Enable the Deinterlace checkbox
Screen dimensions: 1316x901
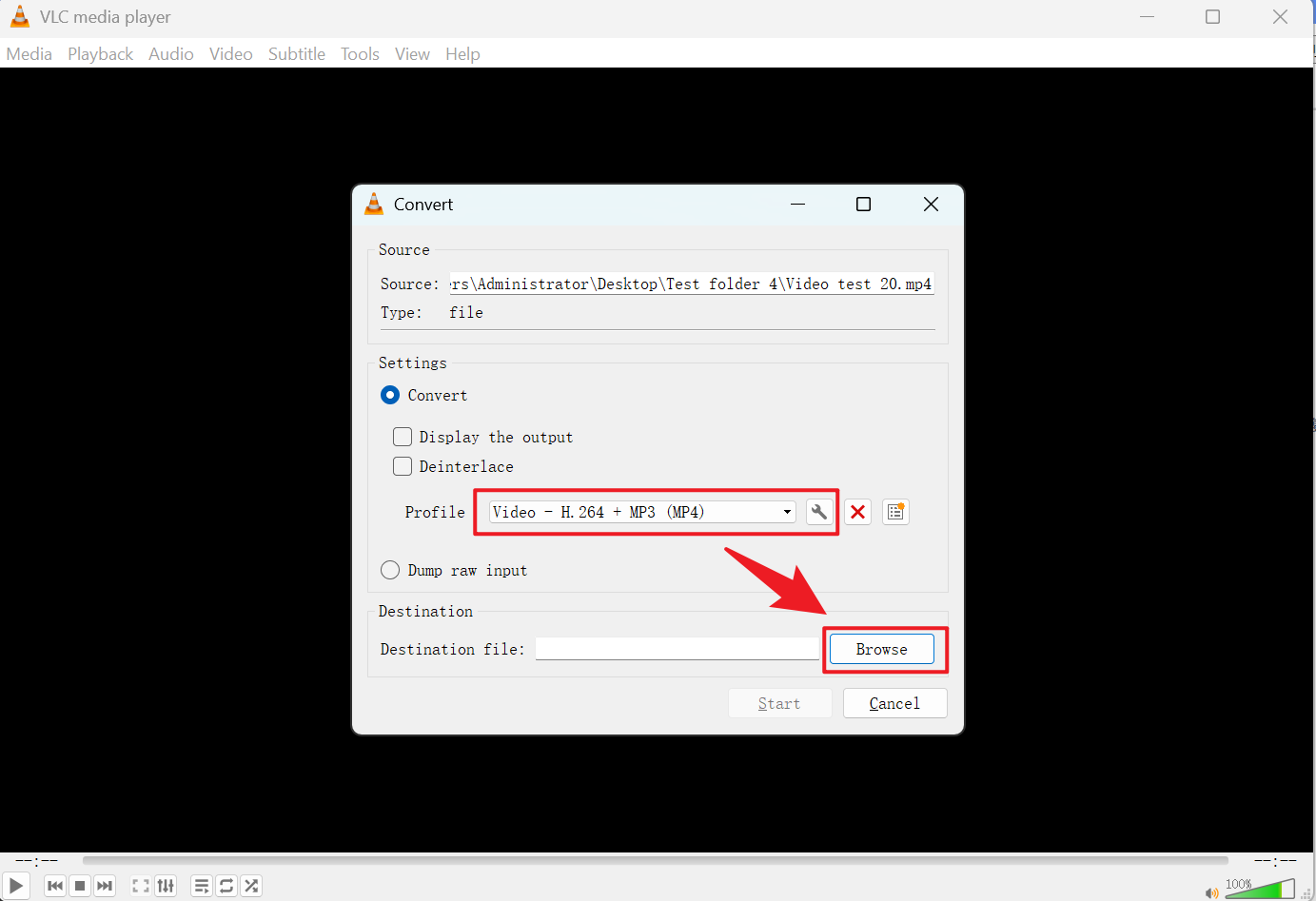coord(403,466)
